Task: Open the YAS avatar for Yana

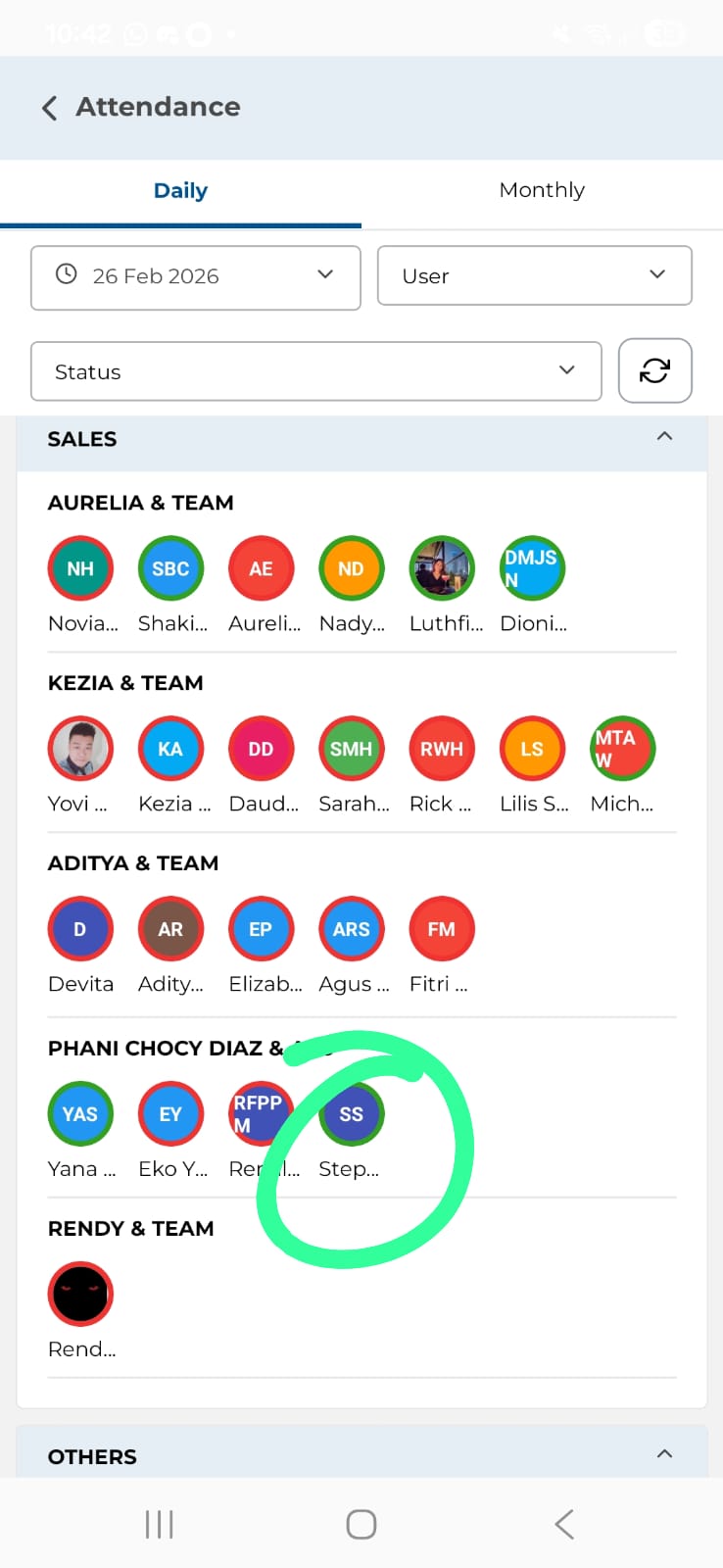Action: 80,1114
